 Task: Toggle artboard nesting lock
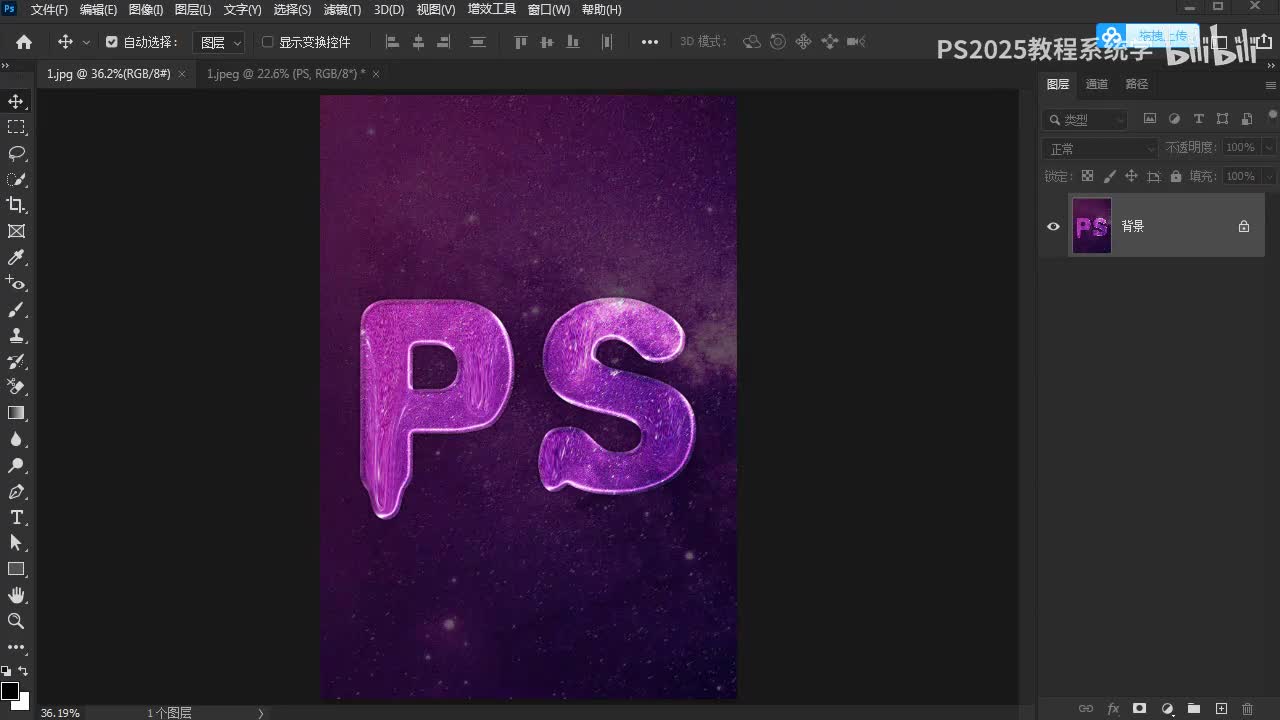point(1153,176)
